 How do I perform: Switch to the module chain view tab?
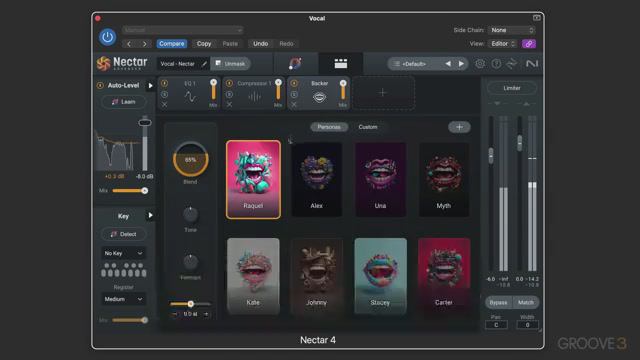coord(340,63)
